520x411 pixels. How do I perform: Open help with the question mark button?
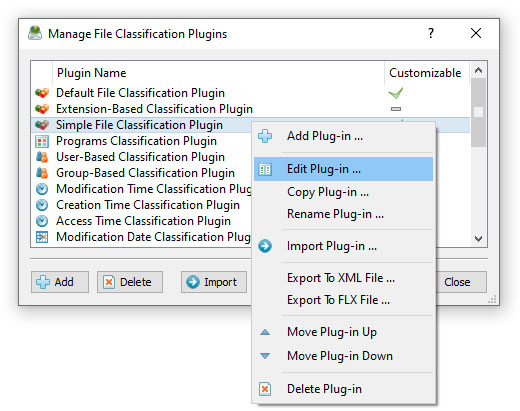(431, 33)
